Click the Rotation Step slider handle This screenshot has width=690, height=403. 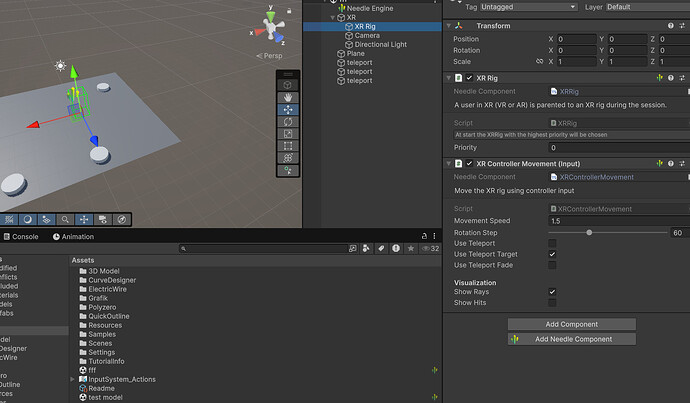589,233
